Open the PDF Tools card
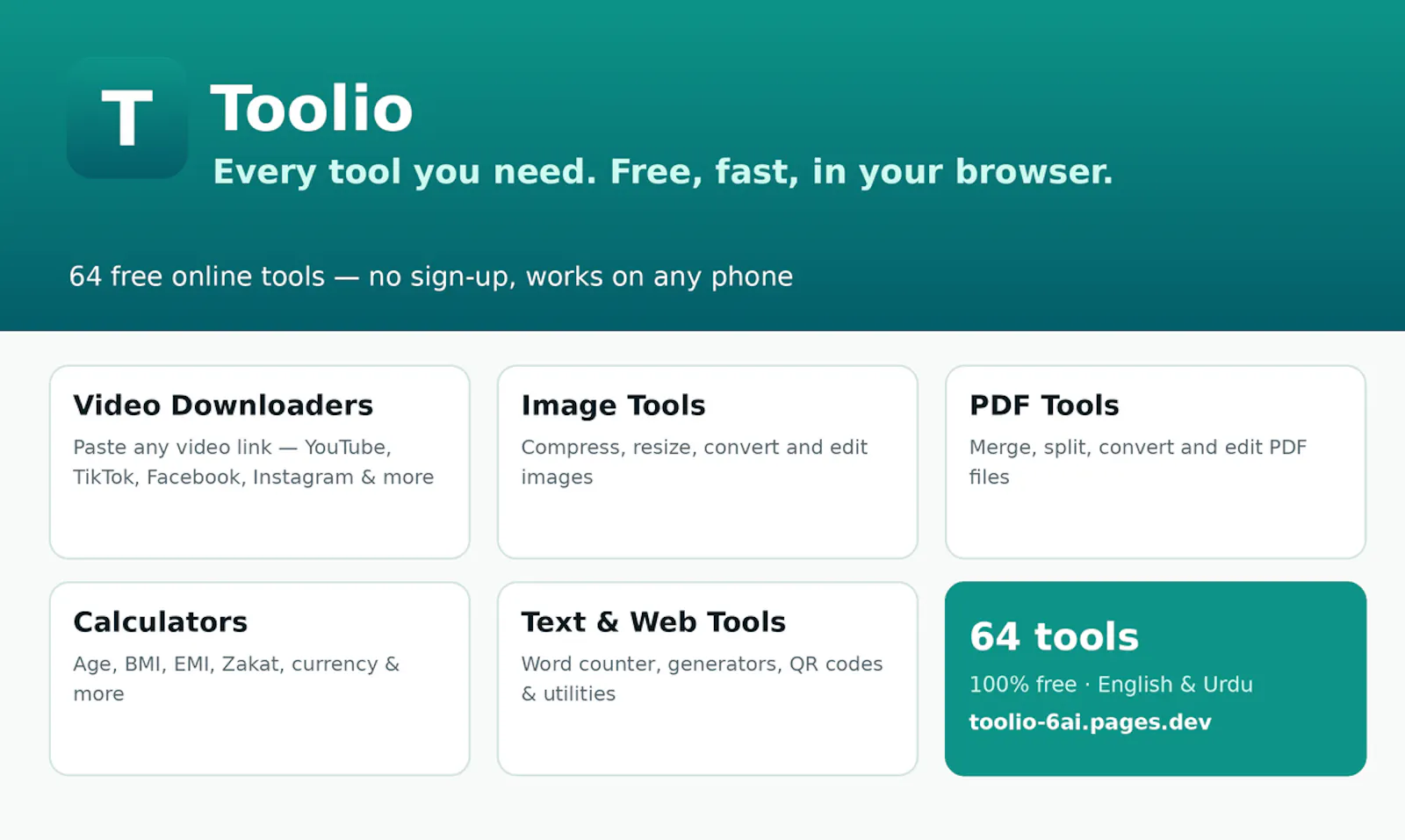 click(x=1156, y=462)
